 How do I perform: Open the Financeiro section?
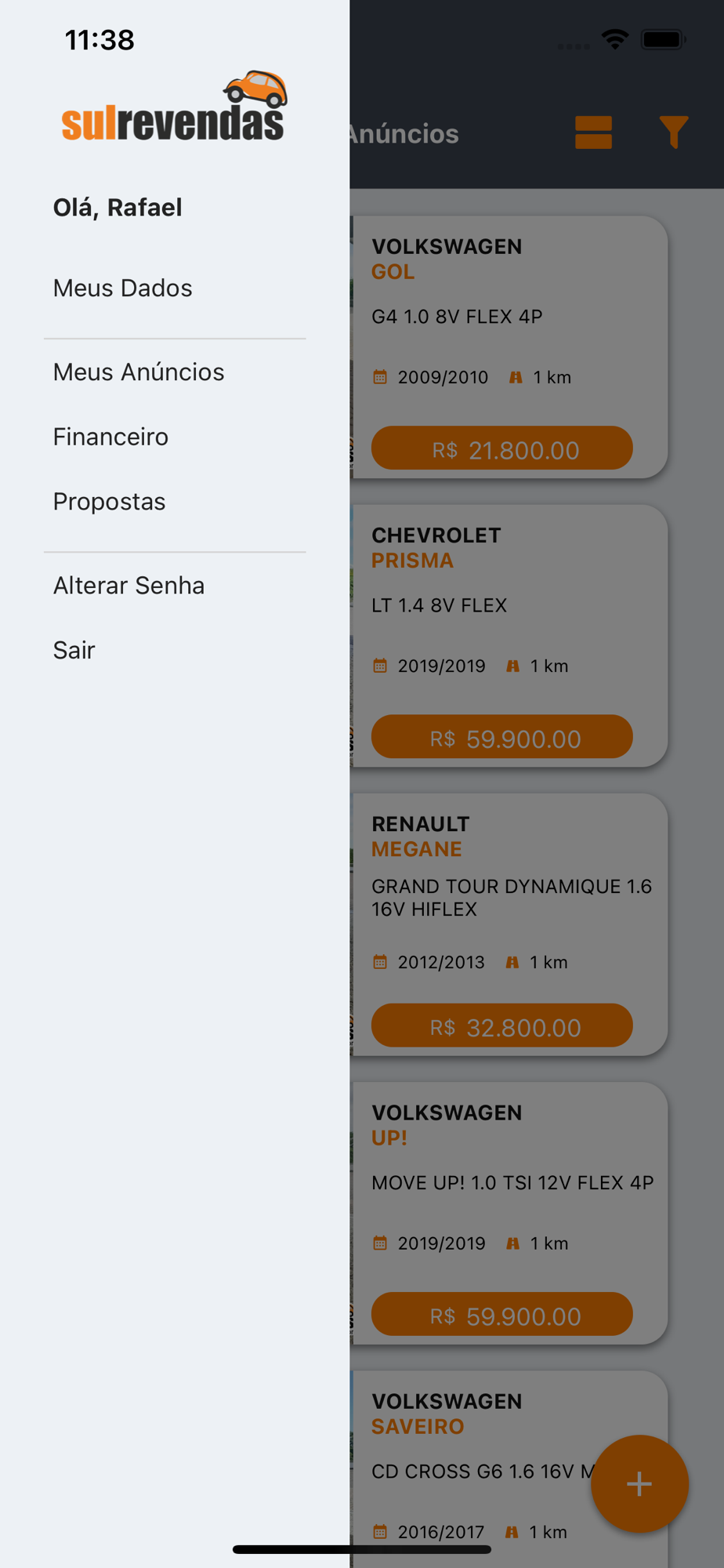pyautogui.click(x=110, y=437)
